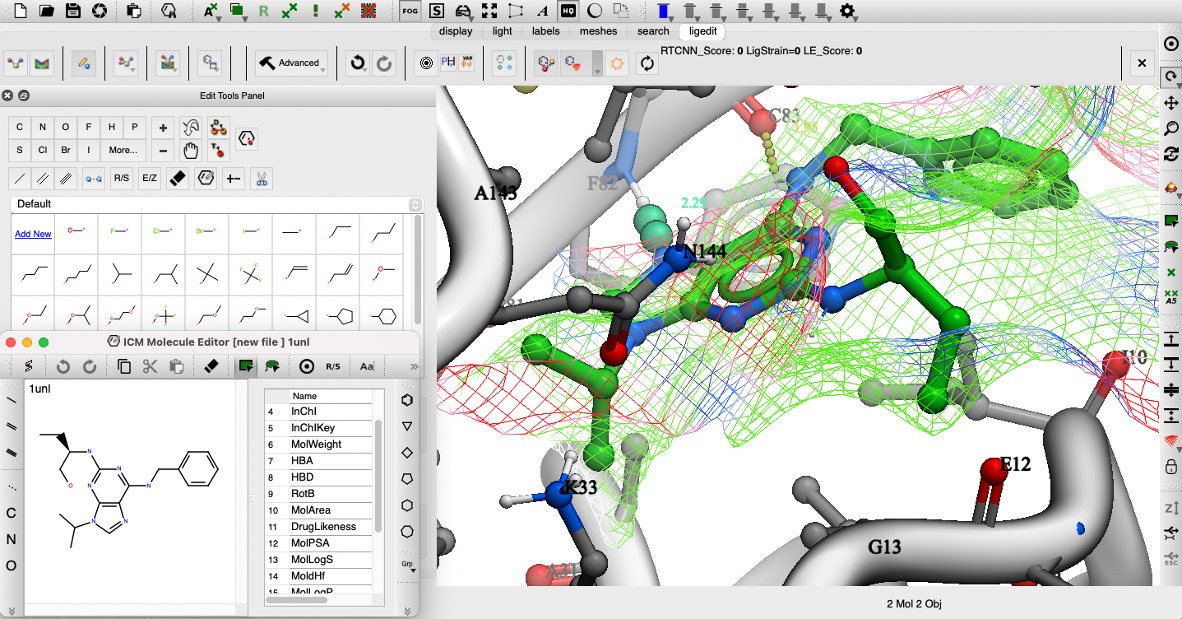Toggle the S button in the top toolbar
This screenshot has width=1182, height=619.
pyautogui.click(x=436, y=11)
